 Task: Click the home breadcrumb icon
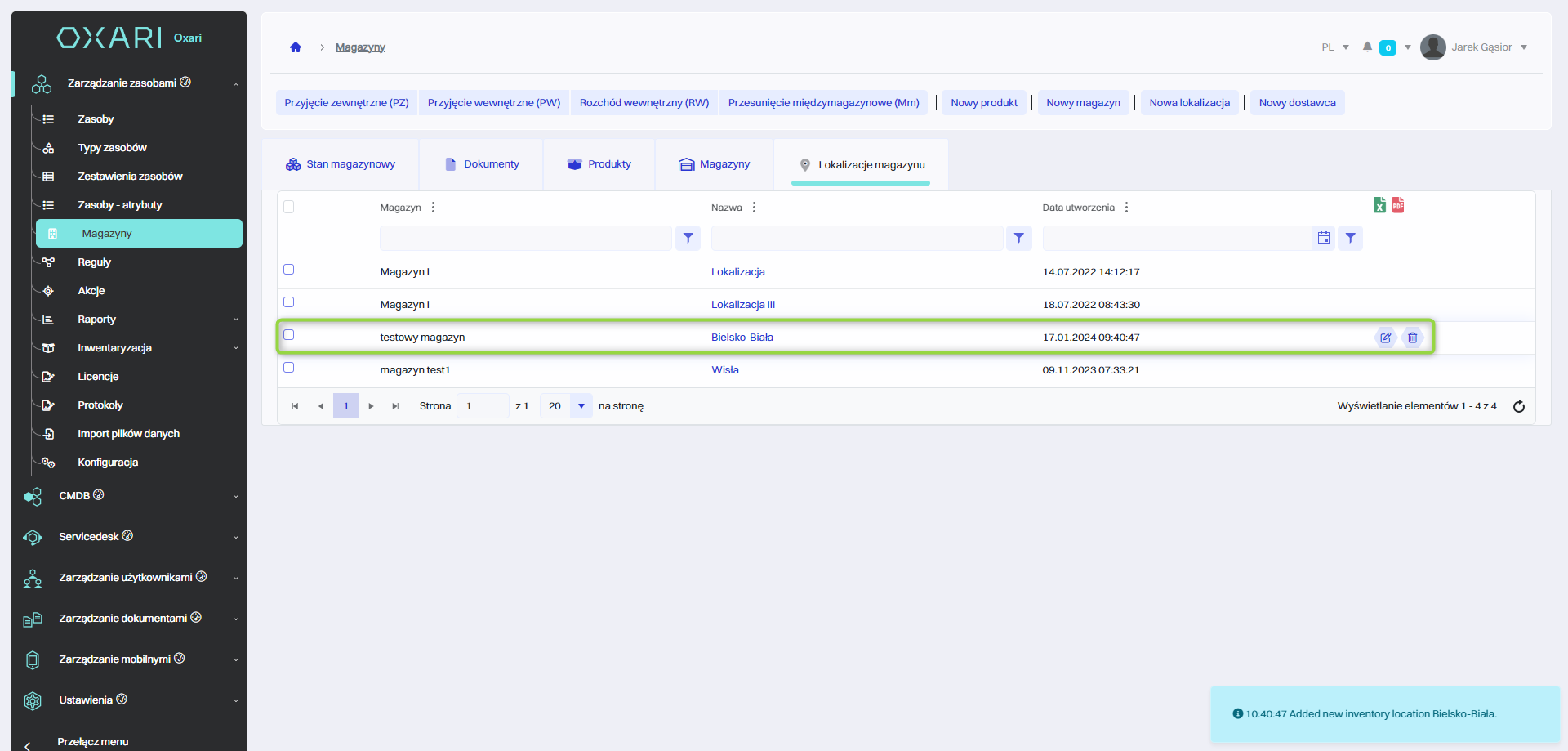click(296, 47)
